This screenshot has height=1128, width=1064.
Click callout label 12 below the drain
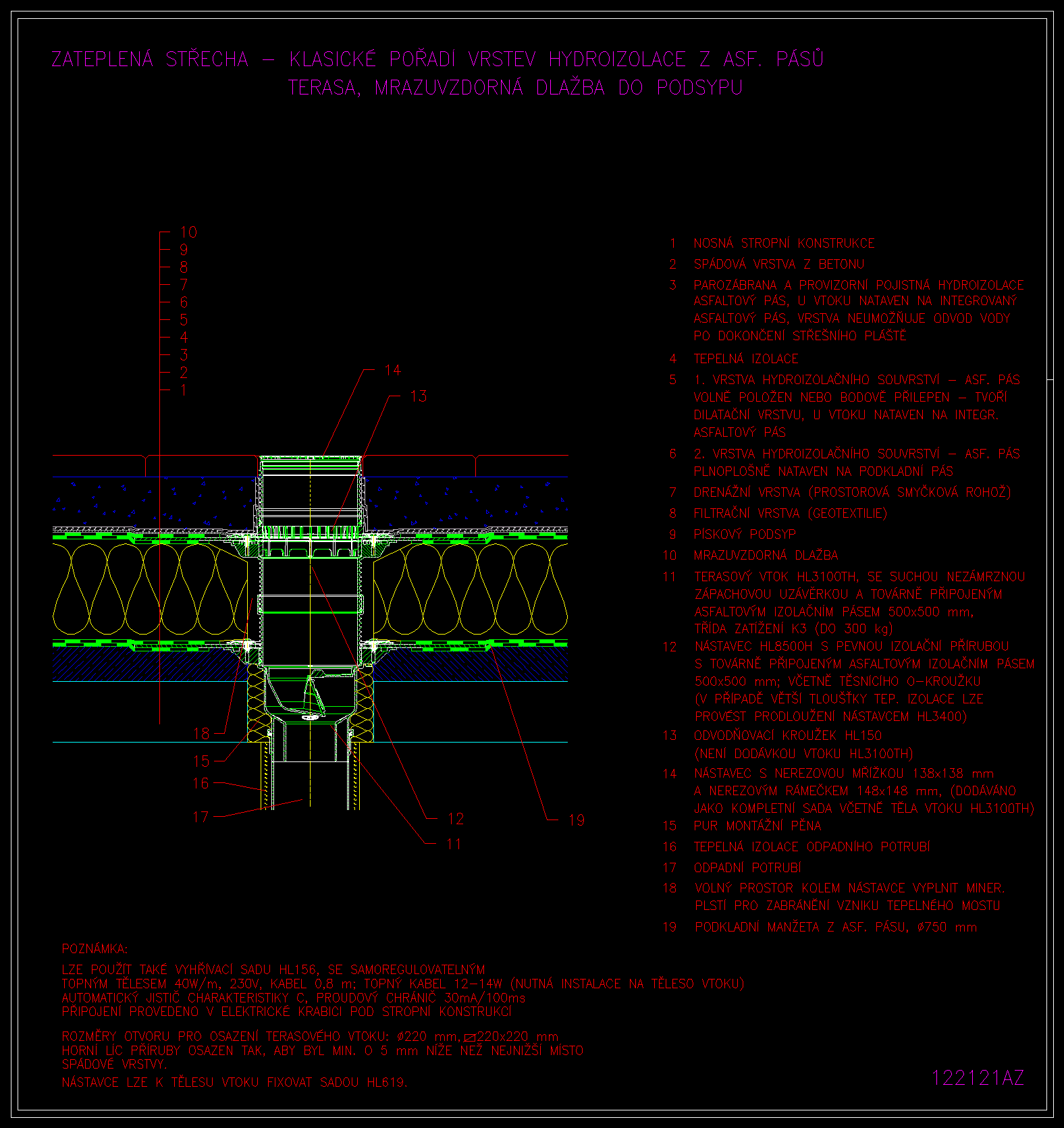click(x=456, y=819)
